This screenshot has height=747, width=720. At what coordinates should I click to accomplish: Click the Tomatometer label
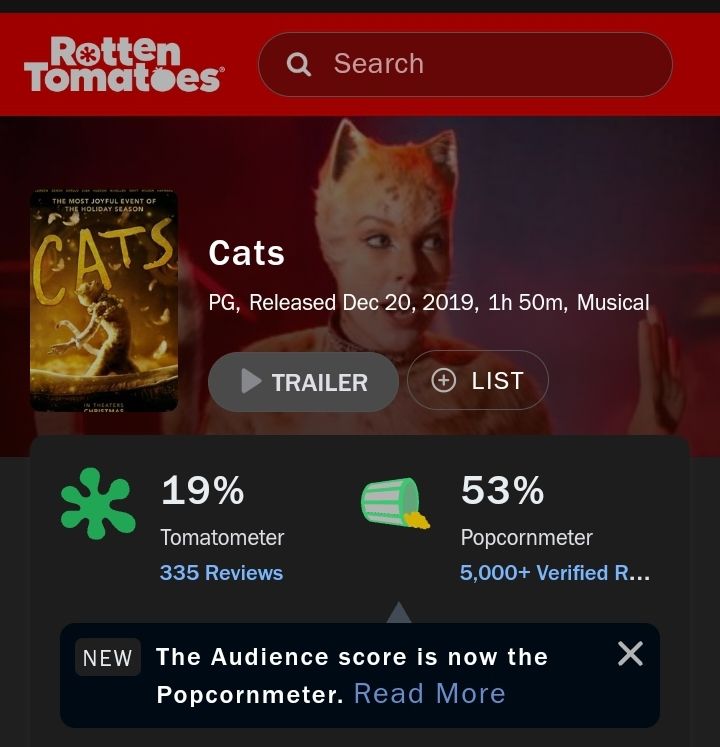tap(222, 538)
